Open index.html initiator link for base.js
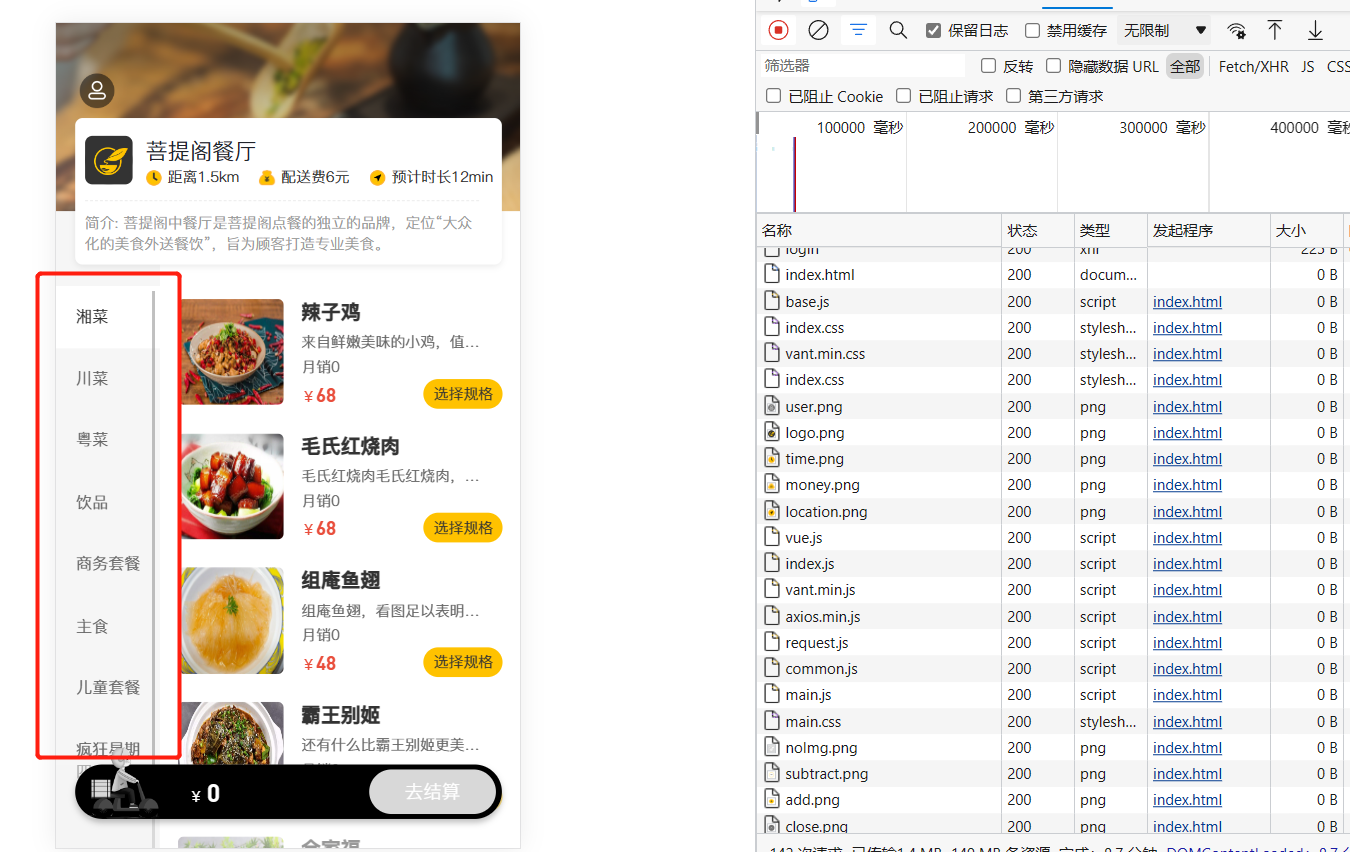1350x852 pixels. 1187,301
